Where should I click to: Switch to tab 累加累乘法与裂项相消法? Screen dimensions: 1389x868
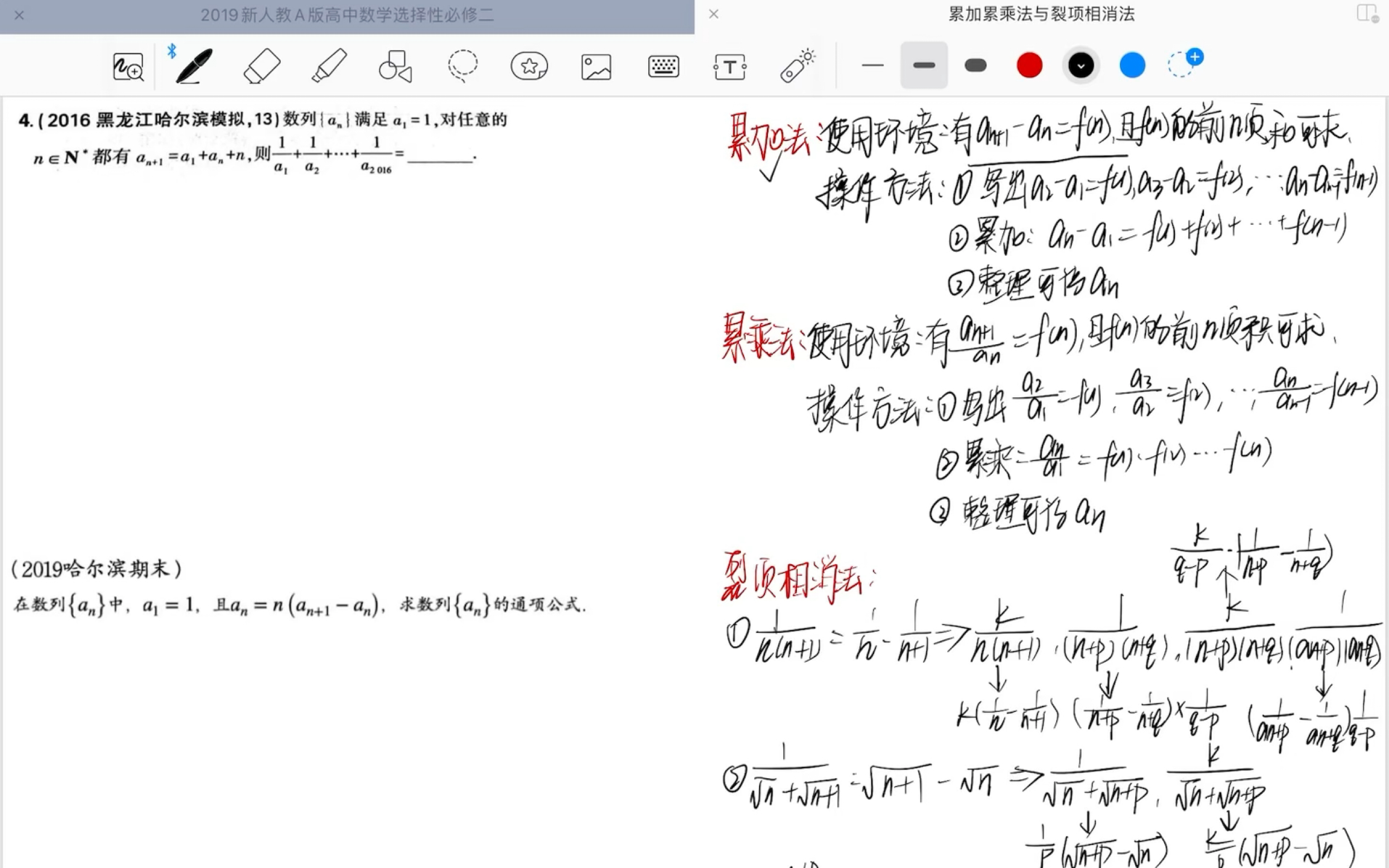(x=1042, y=14)
